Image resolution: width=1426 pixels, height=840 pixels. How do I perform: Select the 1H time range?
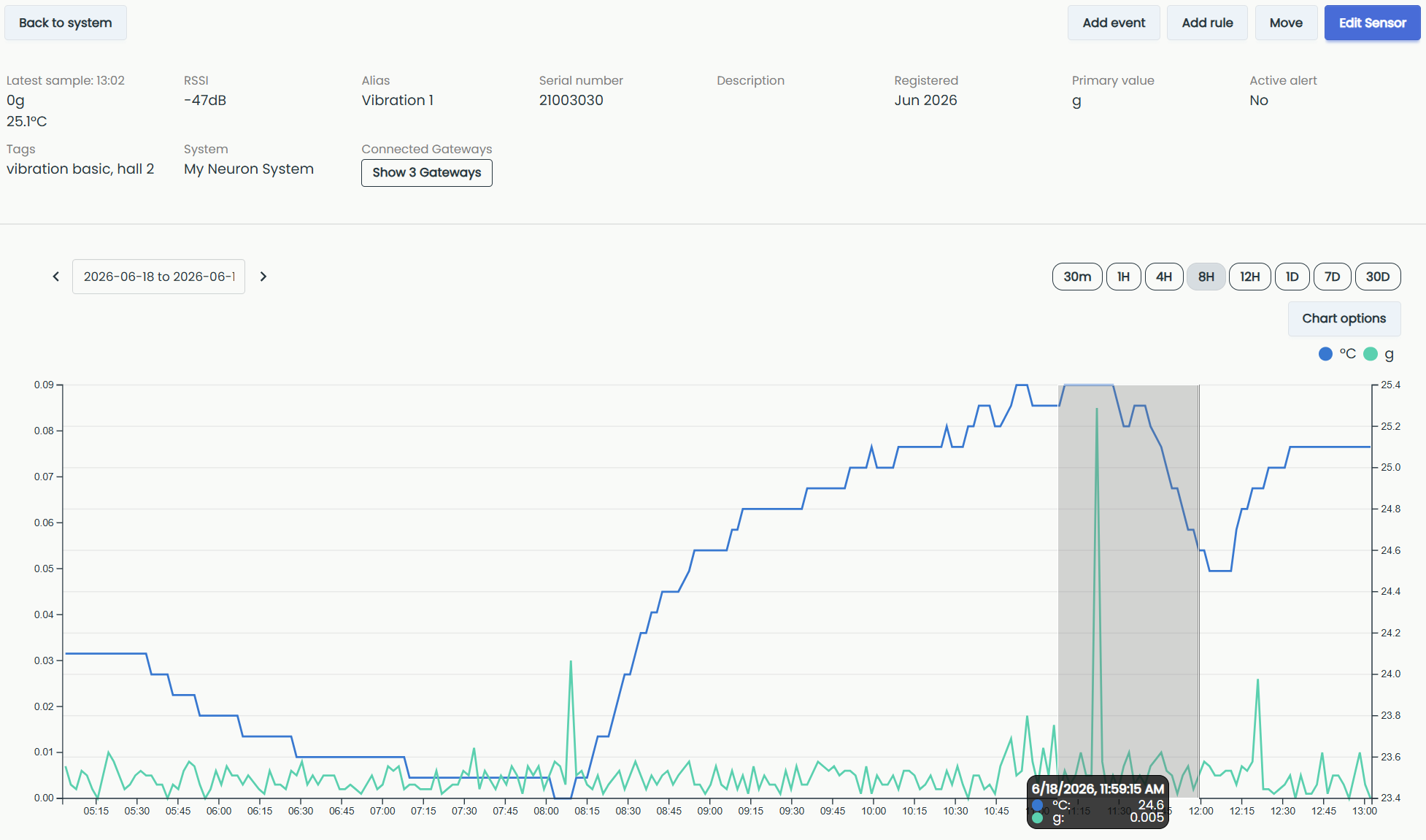(x=1124, y=277)
